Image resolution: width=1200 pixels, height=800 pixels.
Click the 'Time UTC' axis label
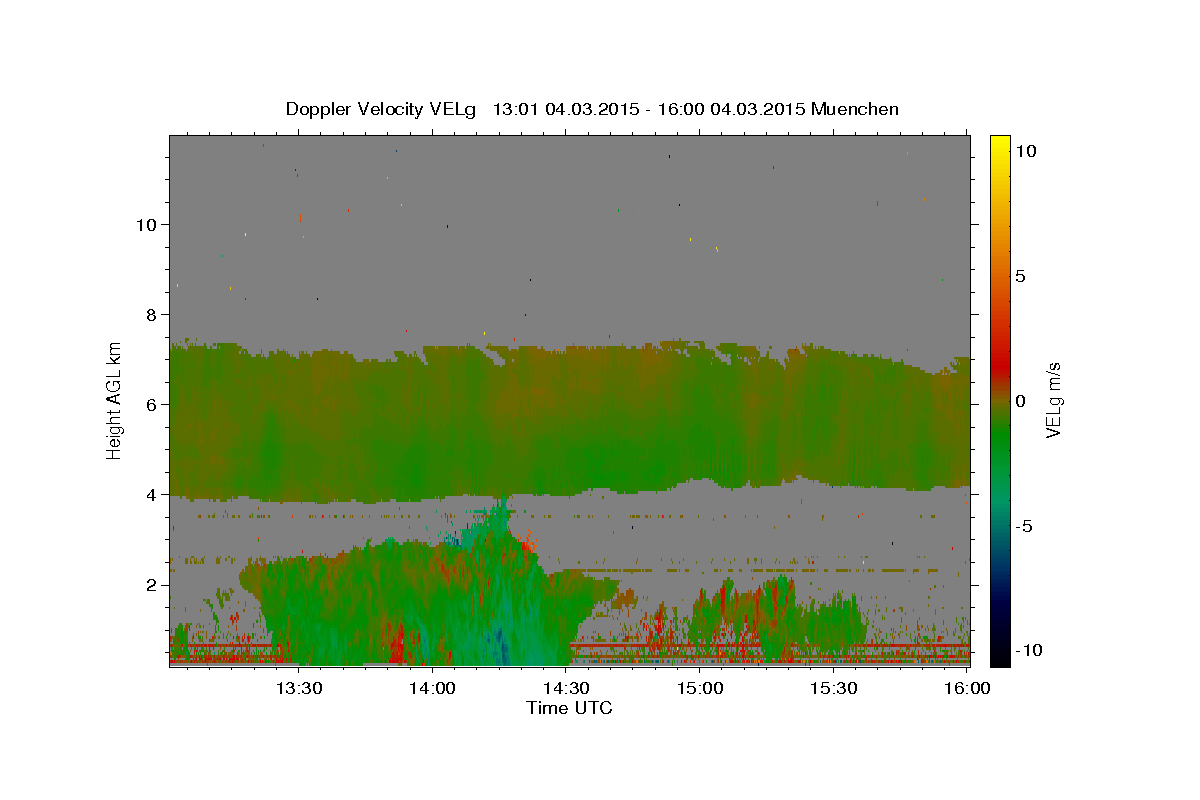pyautogui.click(x=569, y=708)
